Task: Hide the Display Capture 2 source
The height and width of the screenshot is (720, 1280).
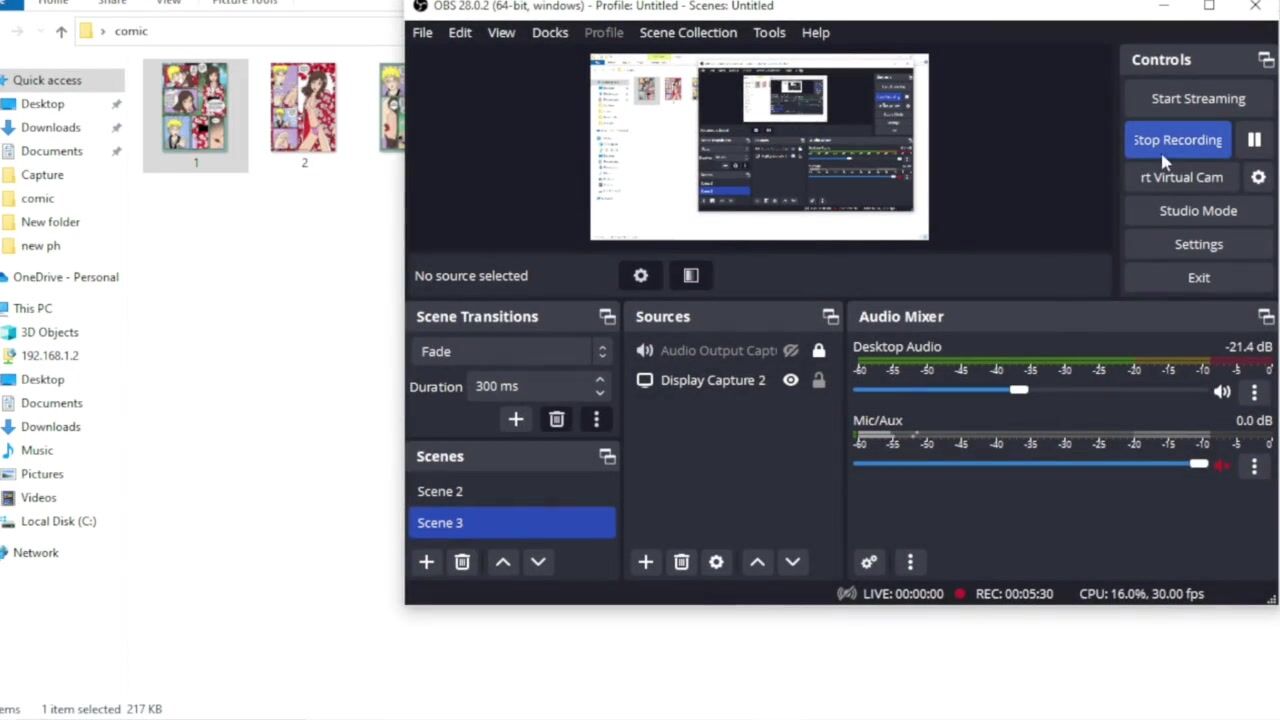Action: (x=790, y=380)
